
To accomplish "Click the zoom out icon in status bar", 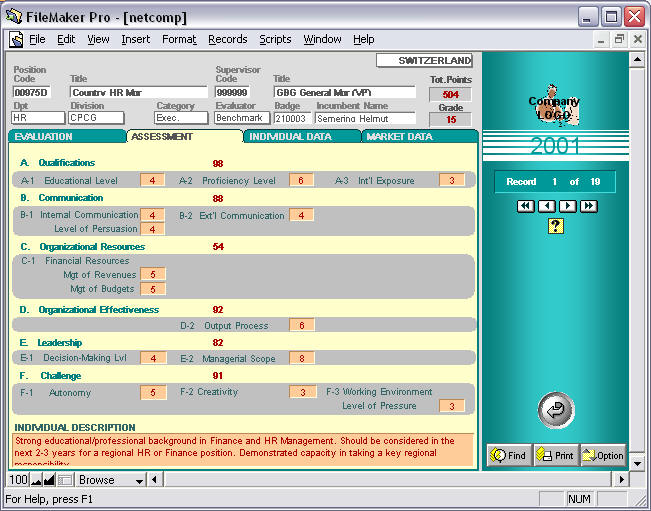I will coord(36,480).
